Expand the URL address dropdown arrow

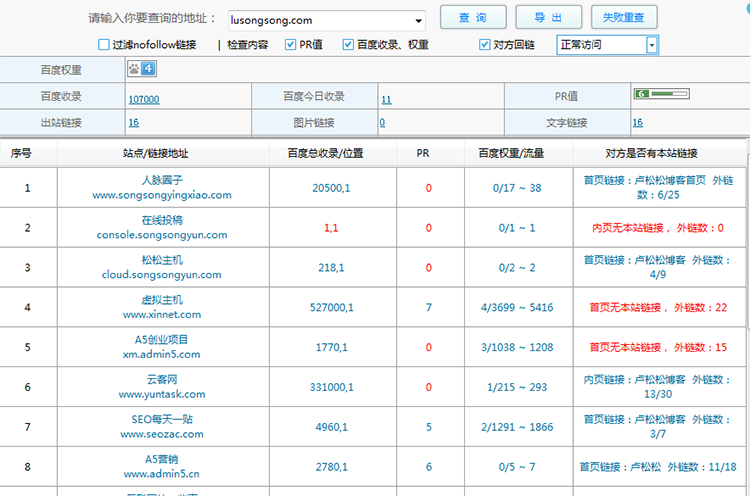pyautogui.click(x=418, y=19)
